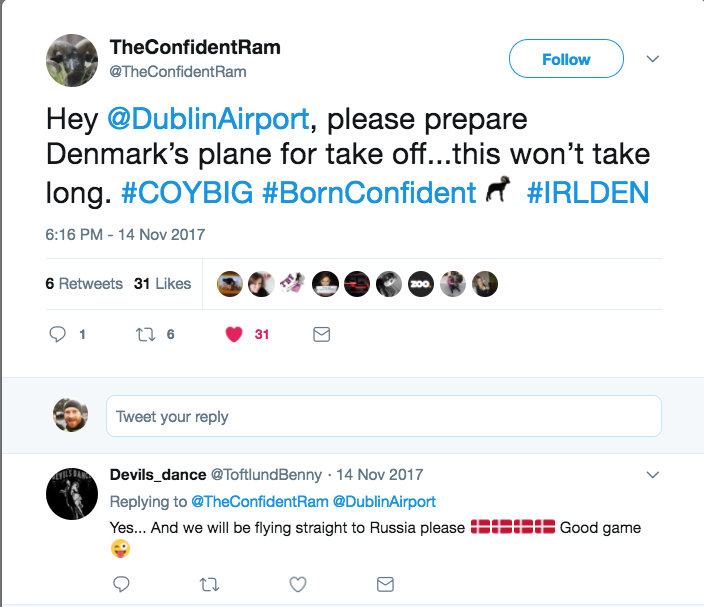Retweet the Devils_dance reply

click(x=209, y=583)
